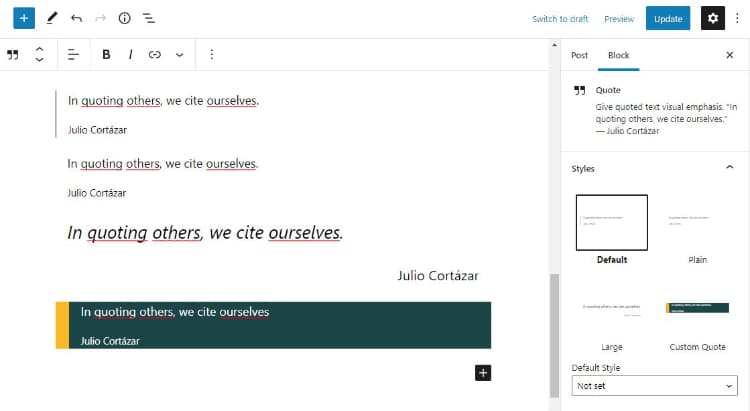This screenshot has height=411, width=750.
Task: Open the Options three-dot menu in top bar
Action: point(737,19)
